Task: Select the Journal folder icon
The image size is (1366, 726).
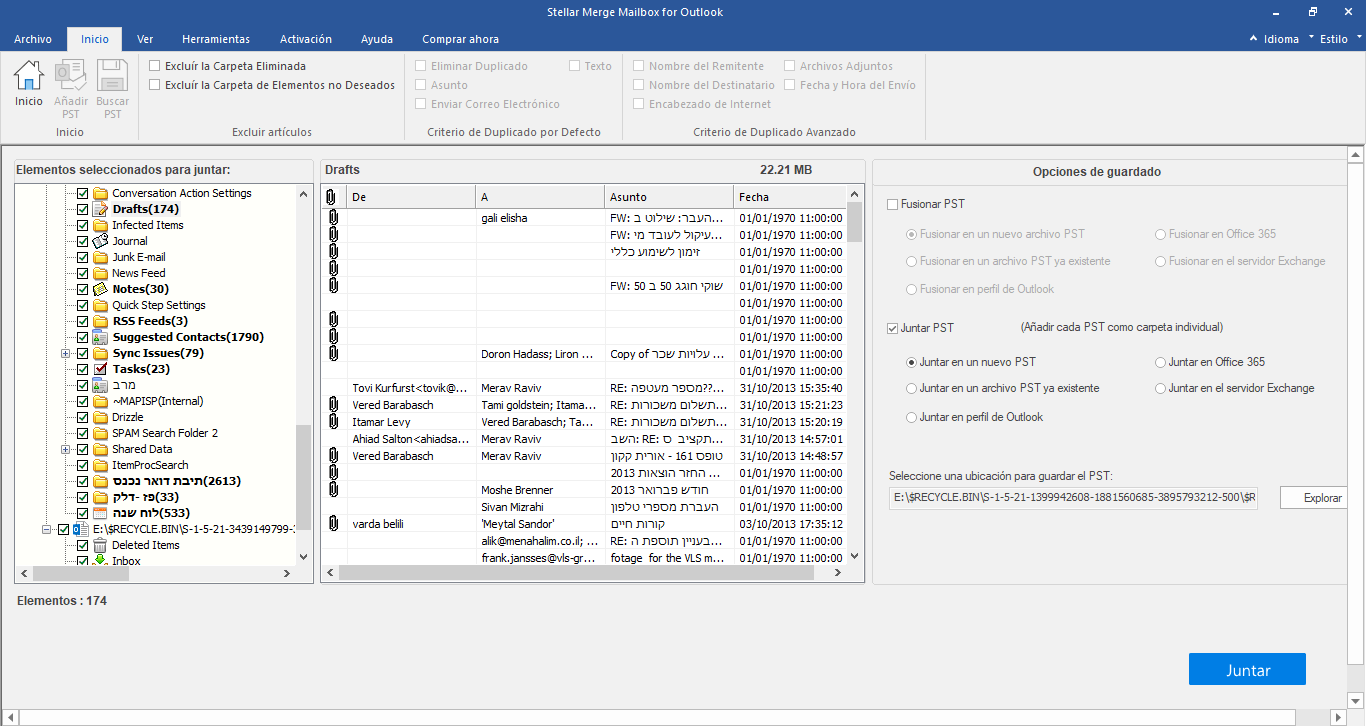Action: pyautogui.click(x=101, y=241)
